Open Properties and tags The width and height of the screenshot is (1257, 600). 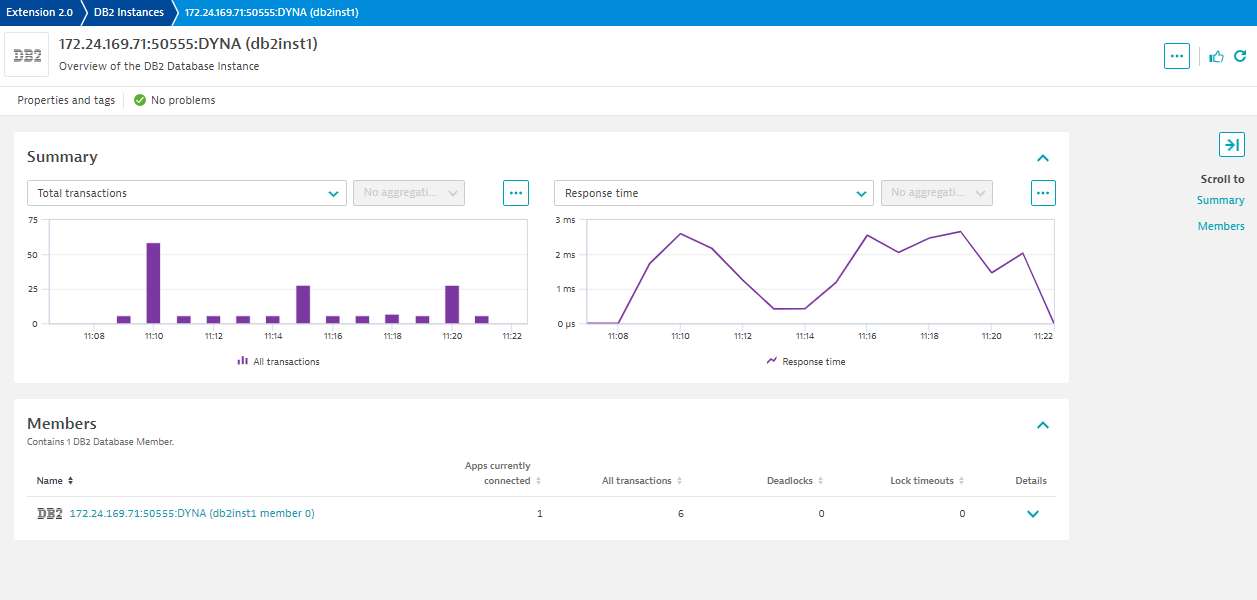pyautogui.click(x=66, y=100)
